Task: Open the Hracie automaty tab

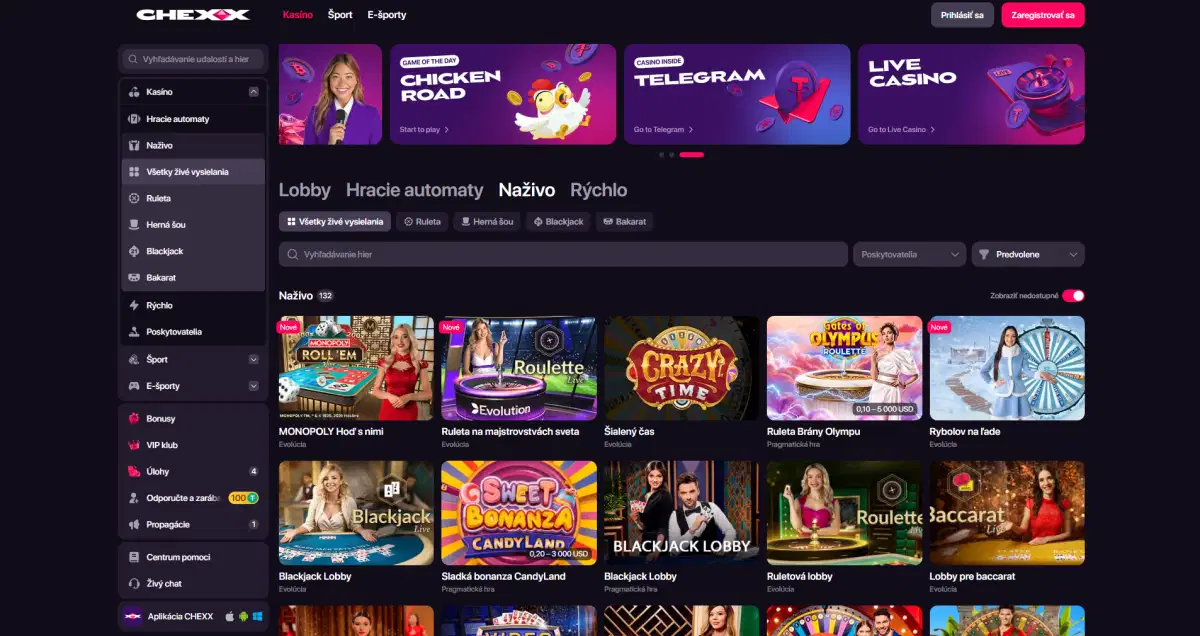Action: [x=415, y=190]
